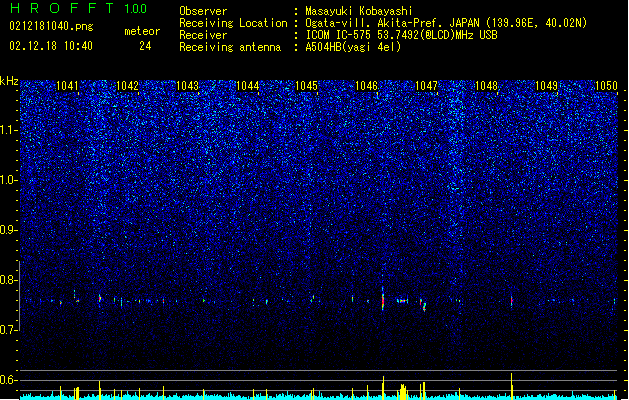629x400 pixels.
Task: Click the 1044 time axis marker
Action: point(248,86)
